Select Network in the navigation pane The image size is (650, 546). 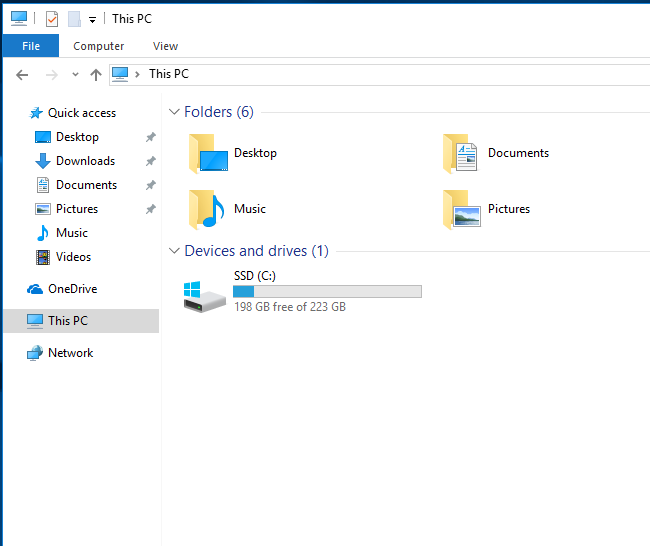pyautogui.click(x=70, y=353)
